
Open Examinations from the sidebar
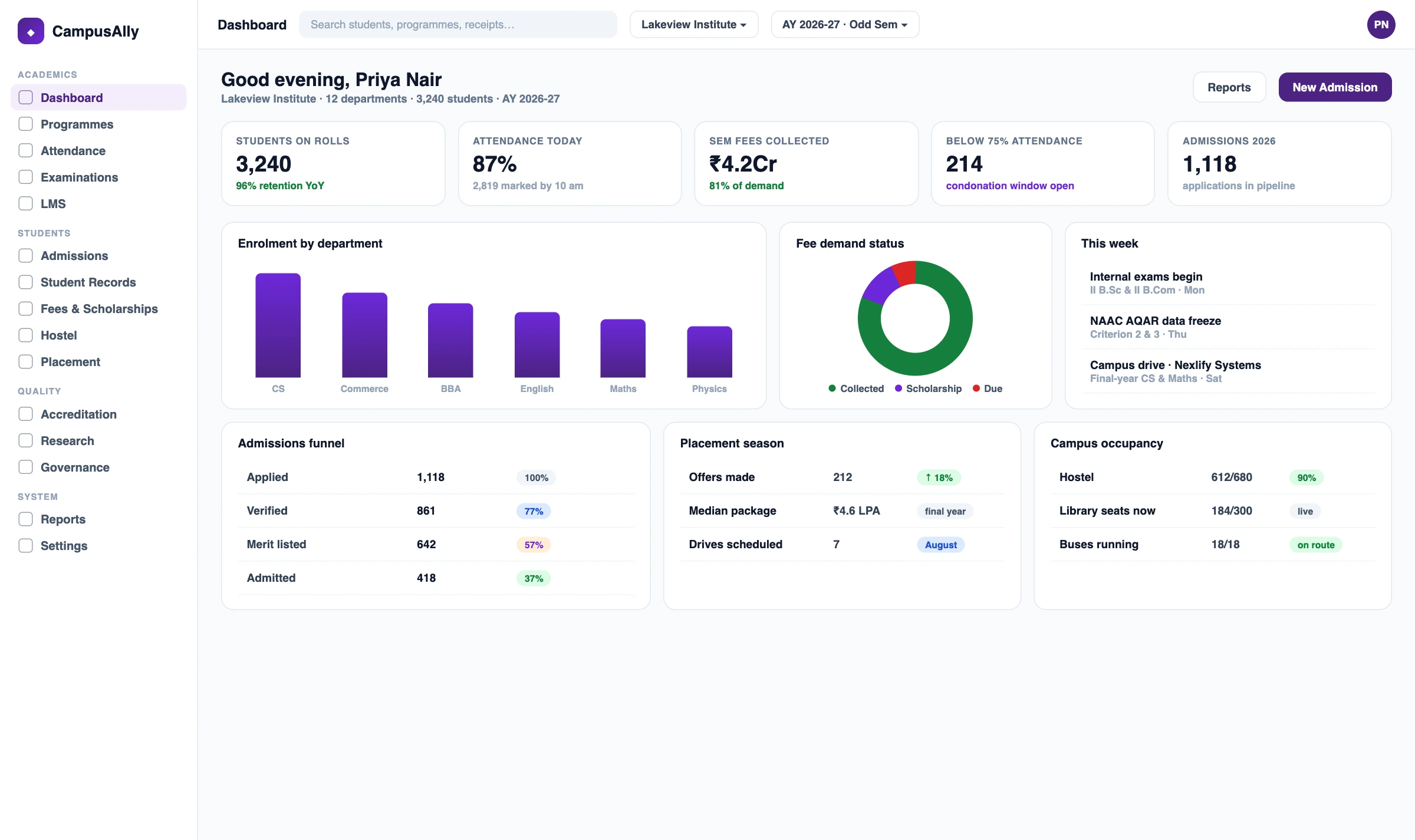point(98,177)
